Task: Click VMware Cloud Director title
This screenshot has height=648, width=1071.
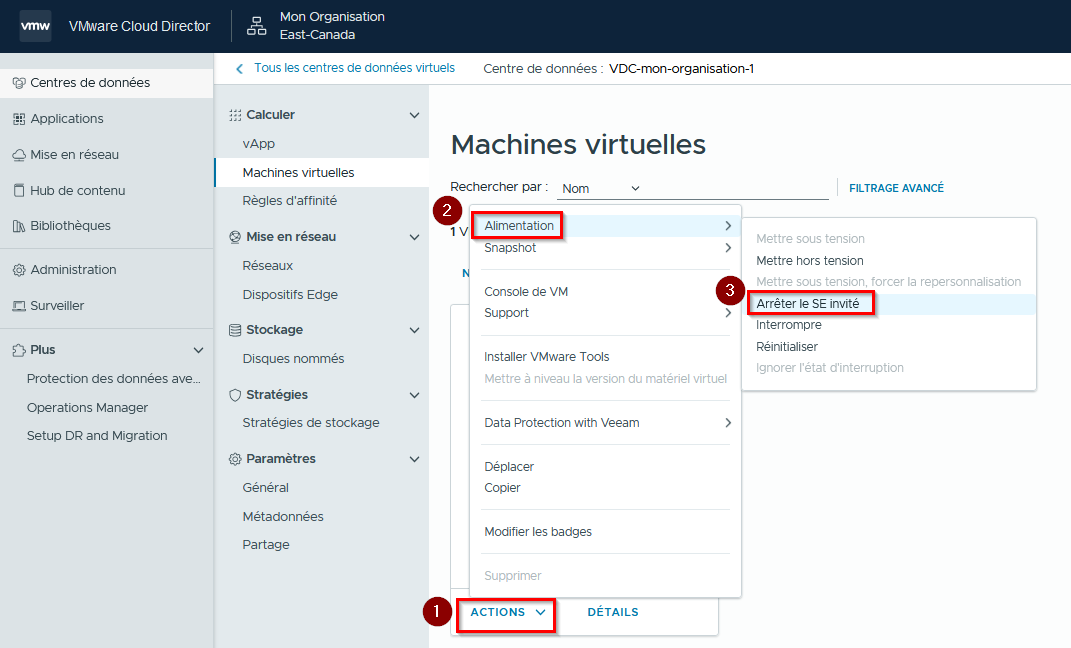Action: (x=139, y=26)
